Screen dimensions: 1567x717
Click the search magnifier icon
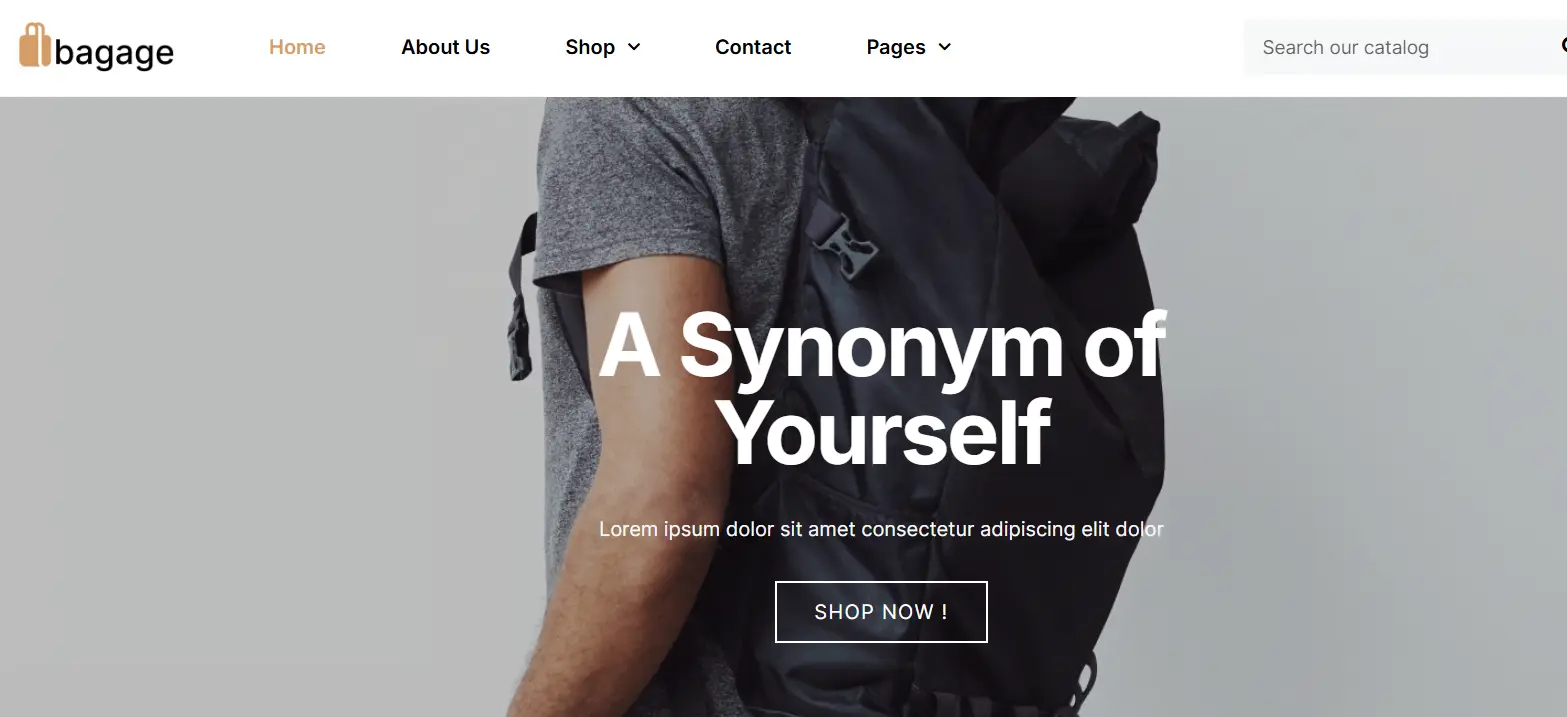point(1562,46)
